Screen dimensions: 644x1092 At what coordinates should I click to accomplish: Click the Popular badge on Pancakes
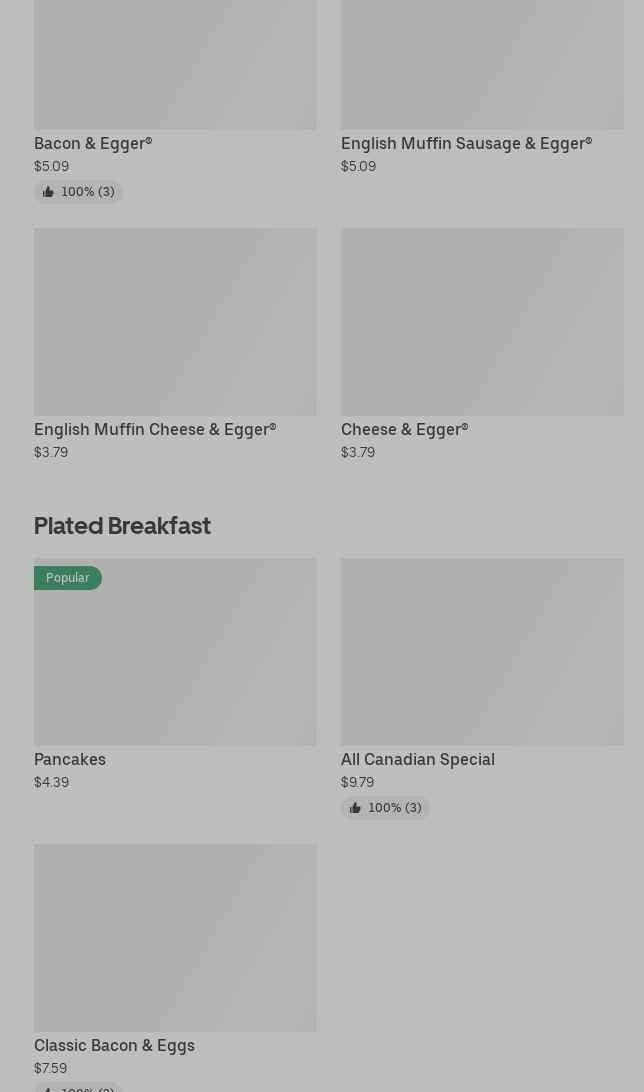click(68, 578)
